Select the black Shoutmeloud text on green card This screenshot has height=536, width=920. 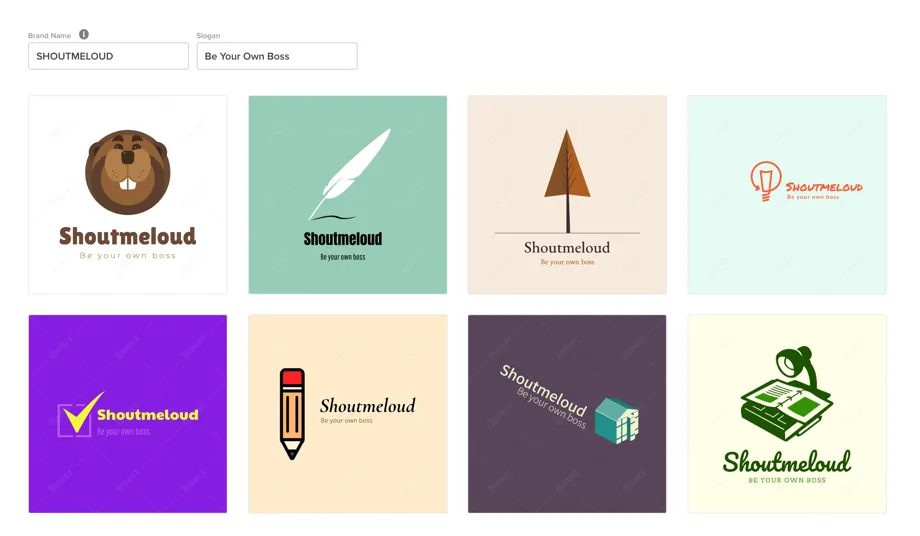tap(343, 239)
